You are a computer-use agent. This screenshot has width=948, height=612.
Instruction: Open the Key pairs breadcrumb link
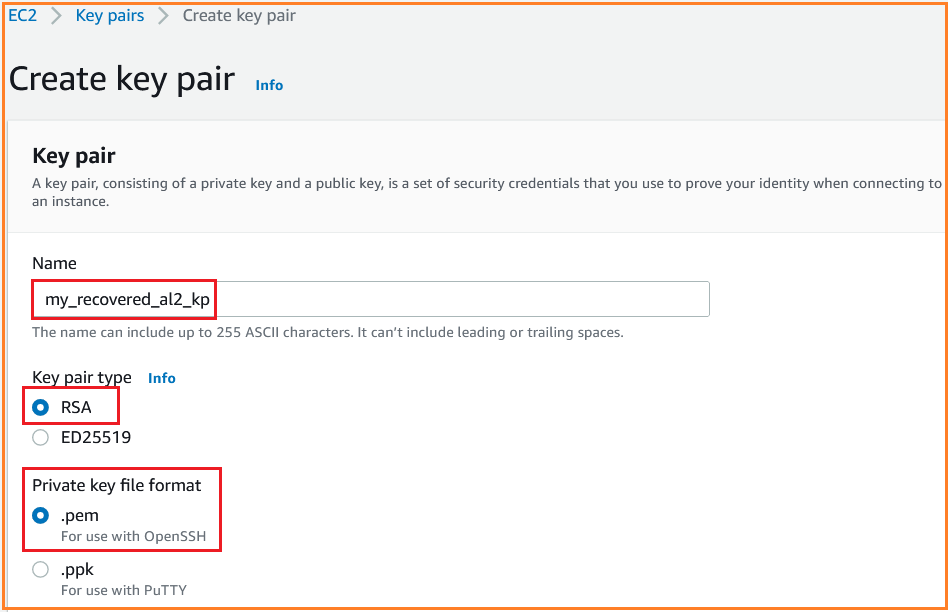[110, 15]
